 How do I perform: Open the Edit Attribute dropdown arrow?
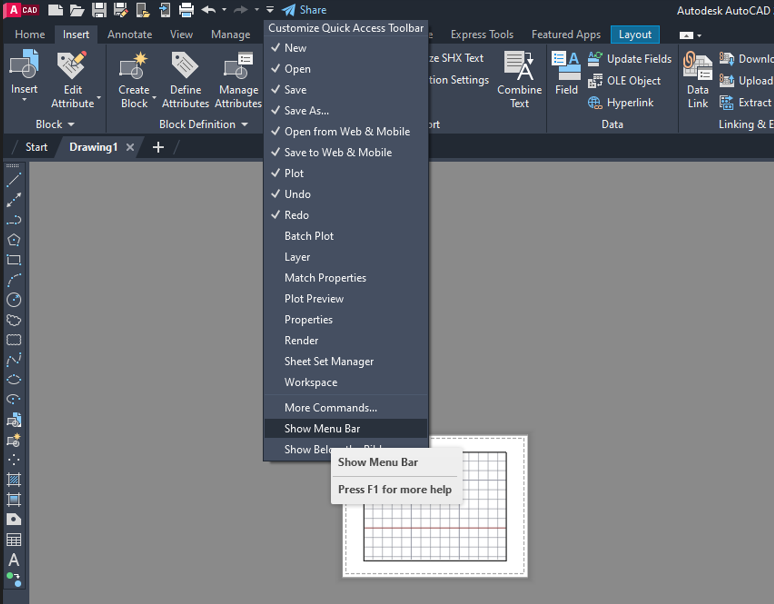(x=99, y=97)
